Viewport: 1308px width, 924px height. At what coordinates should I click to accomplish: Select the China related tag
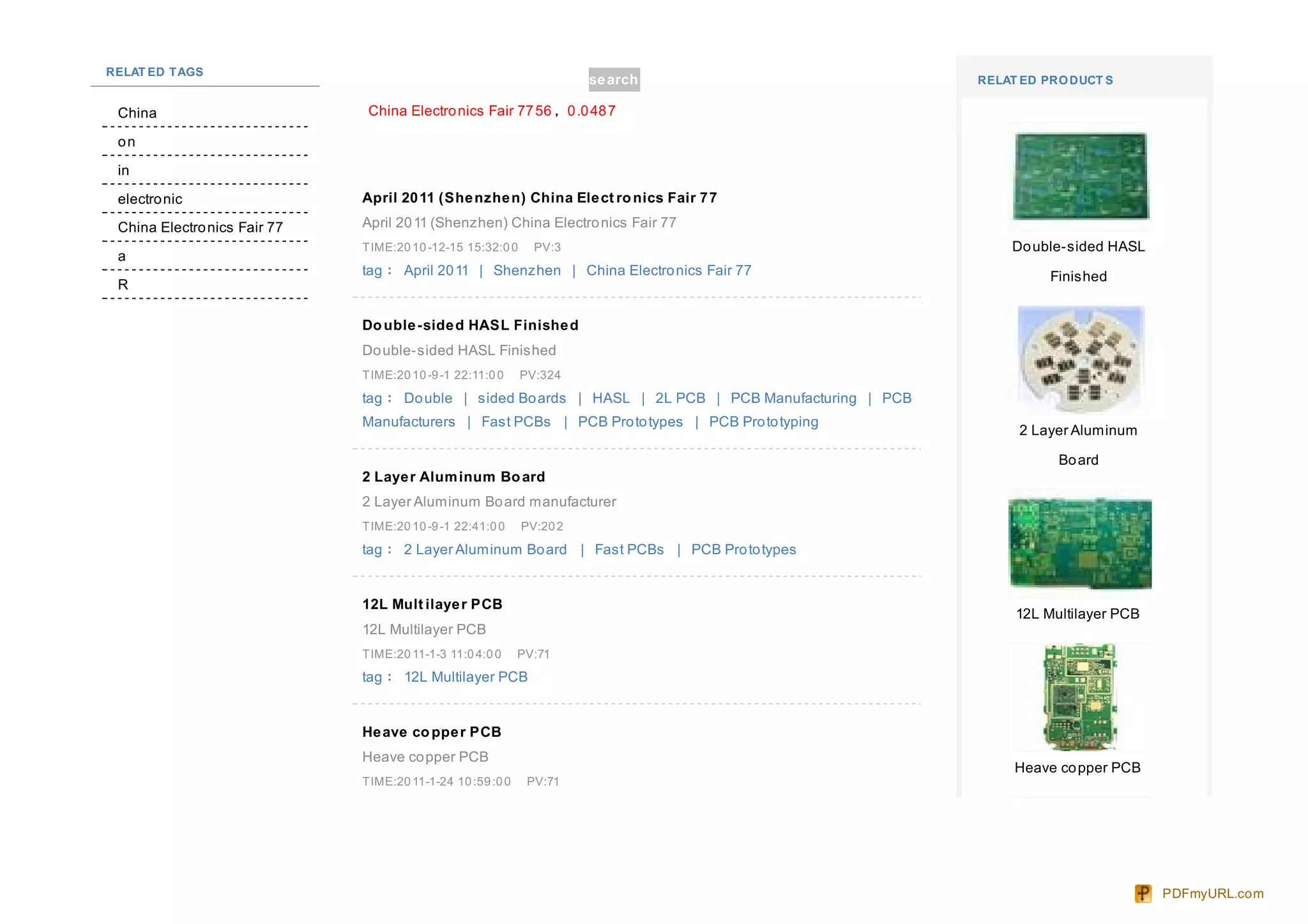click(137, 113)
